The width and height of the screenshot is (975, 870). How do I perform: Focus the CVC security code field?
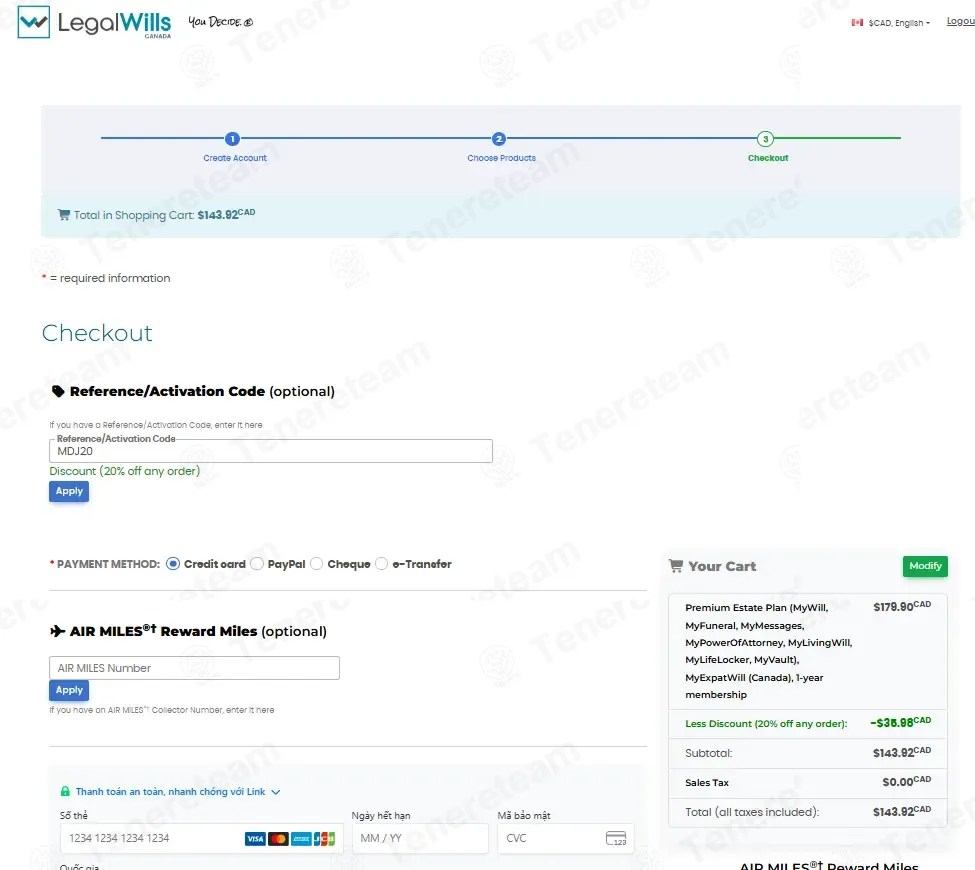pos(566,838)
